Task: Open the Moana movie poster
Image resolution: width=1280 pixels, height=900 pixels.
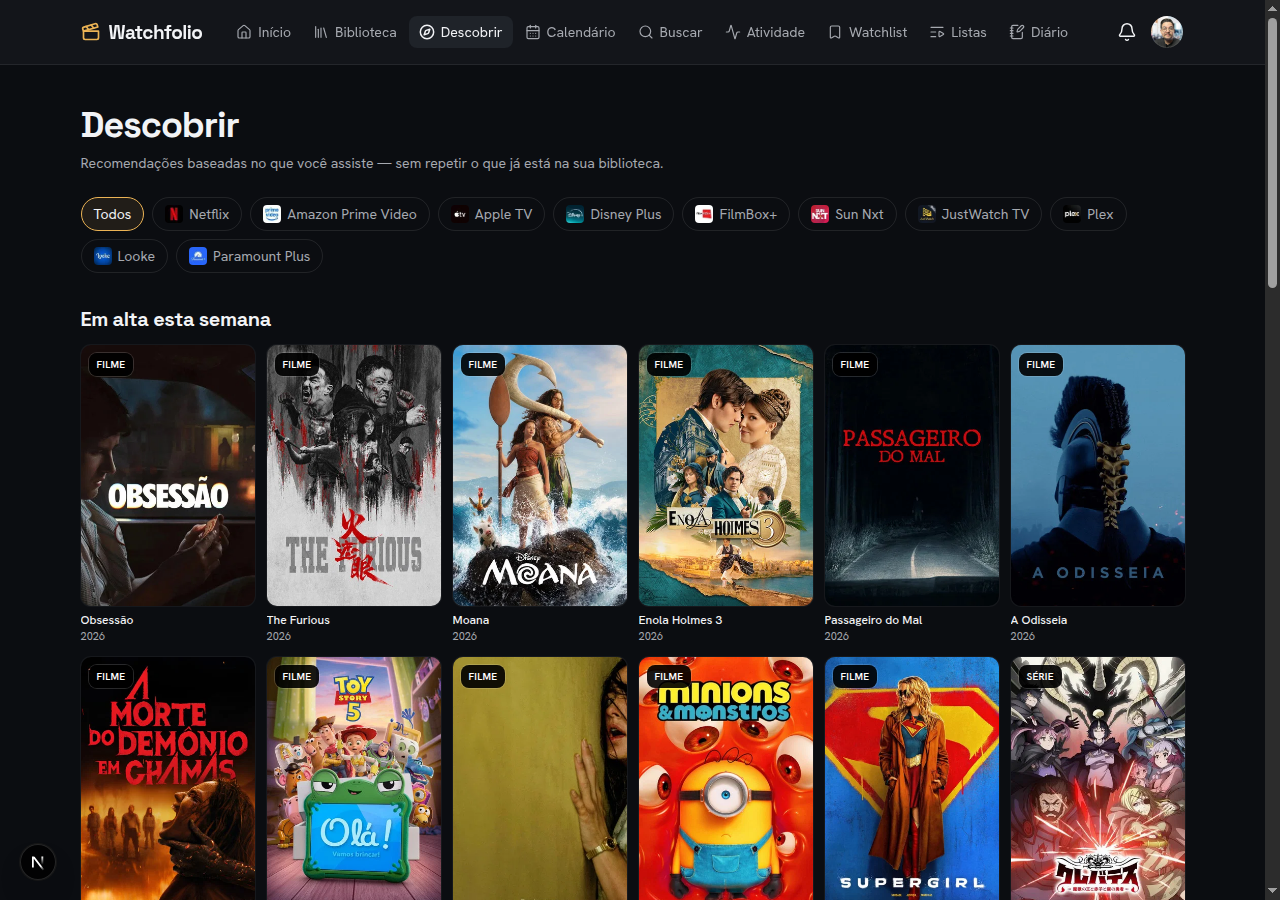Action: tap(540, 475)
